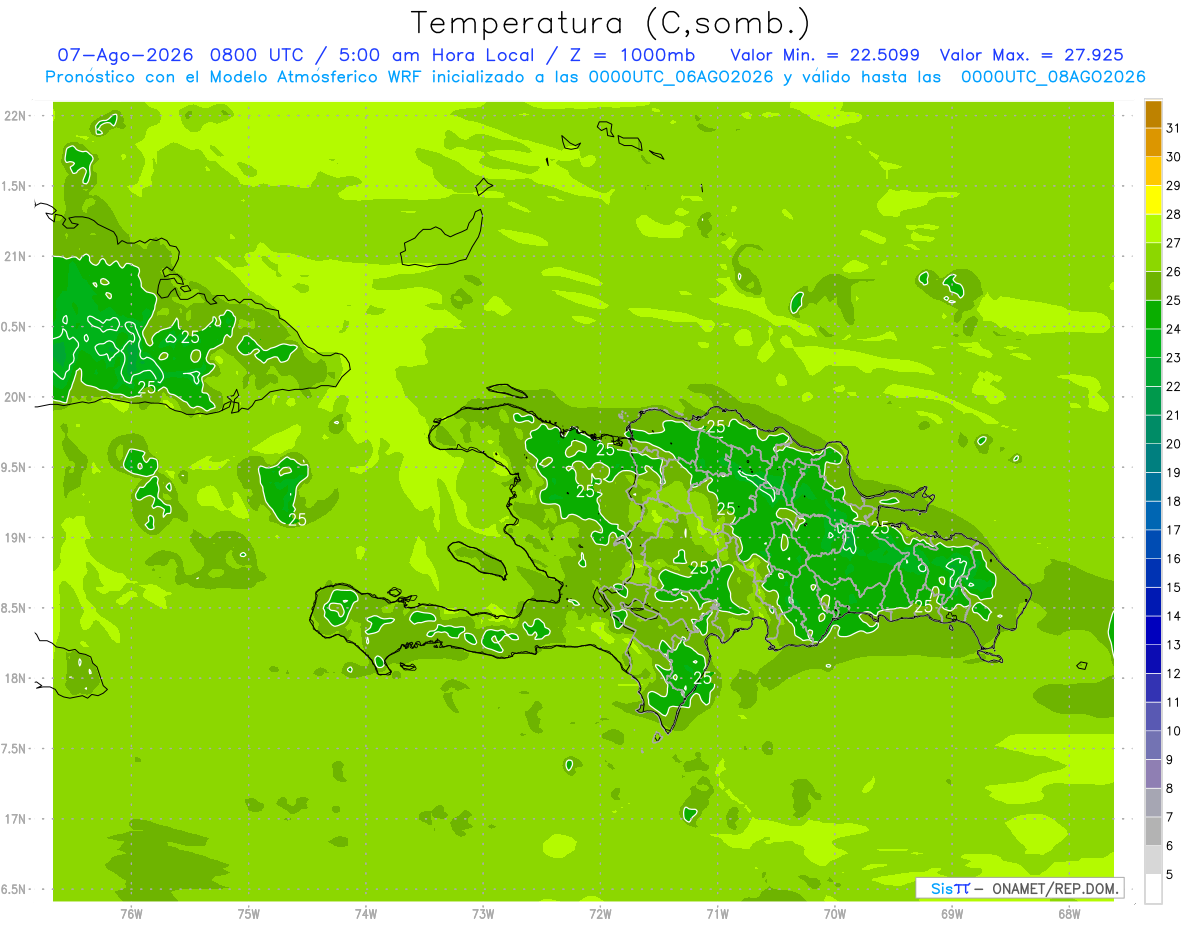The image size is (1200, 927).
Task: Click the valid-until stamp '0000UTC_08AGO2026'
Action: click(x=1053, y=77)
